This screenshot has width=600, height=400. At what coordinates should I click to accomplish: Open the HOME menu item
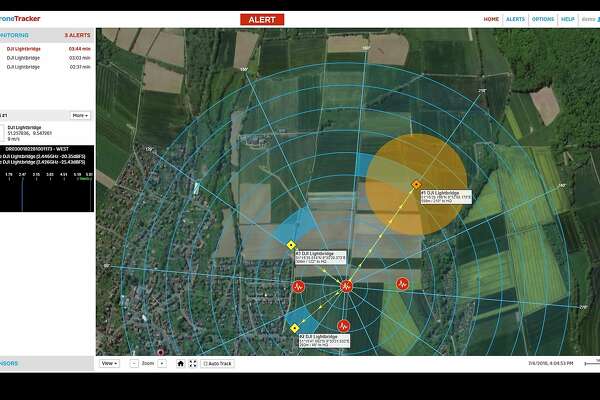click(491, 19)
